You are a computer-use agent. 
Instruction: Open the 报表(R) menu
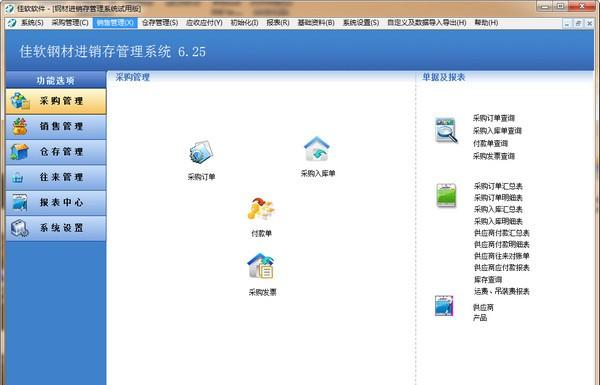278,23
